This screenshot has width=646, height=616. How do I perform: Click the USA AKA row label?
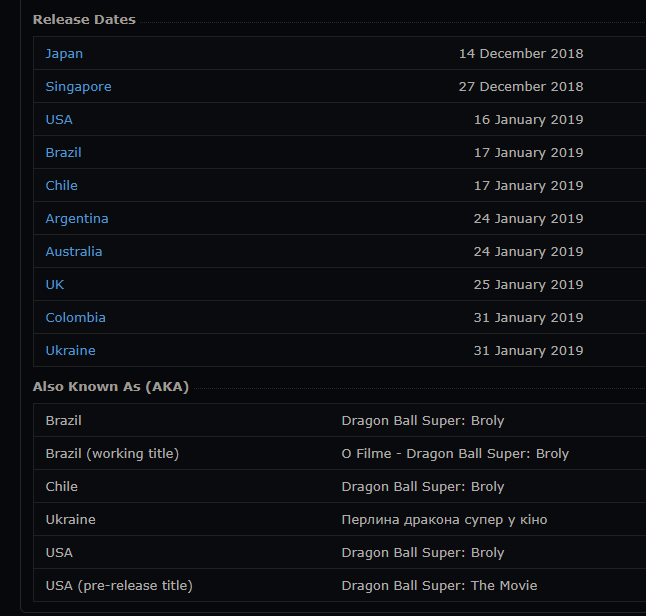[x=59, y=552]
